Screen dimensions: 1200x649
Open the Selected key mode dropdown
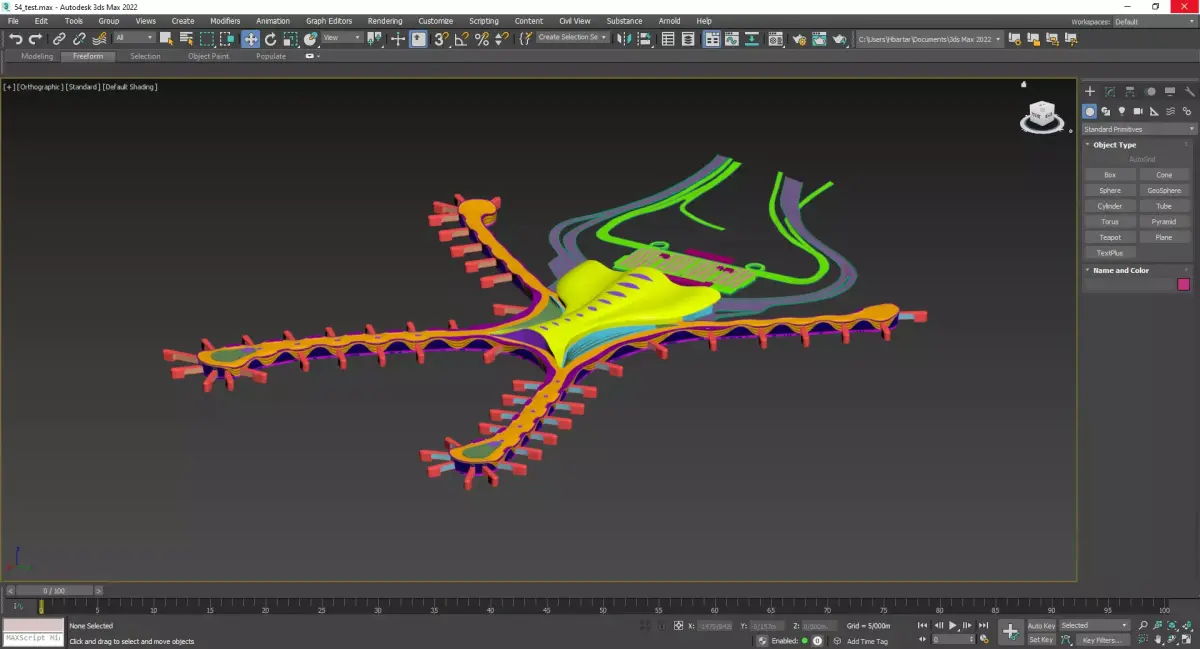pos(1094,626)
